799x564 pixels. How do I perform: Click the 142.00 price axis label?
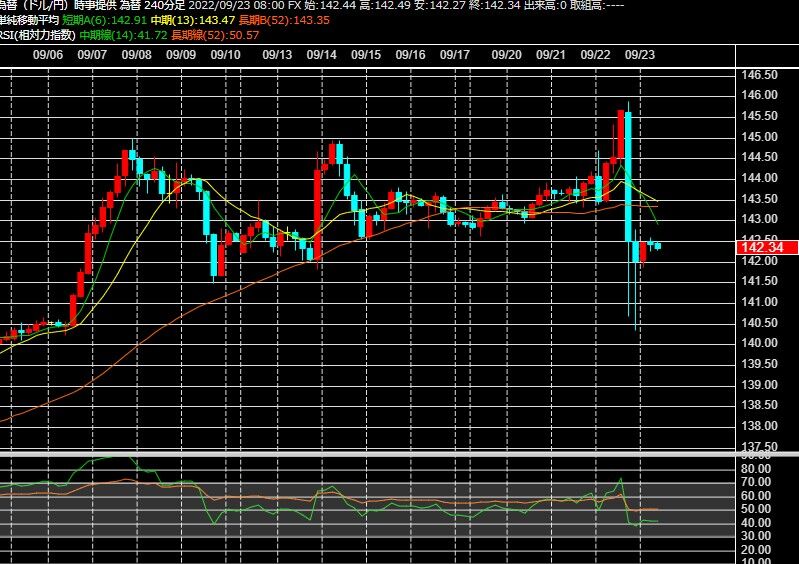tap(759, 261)
